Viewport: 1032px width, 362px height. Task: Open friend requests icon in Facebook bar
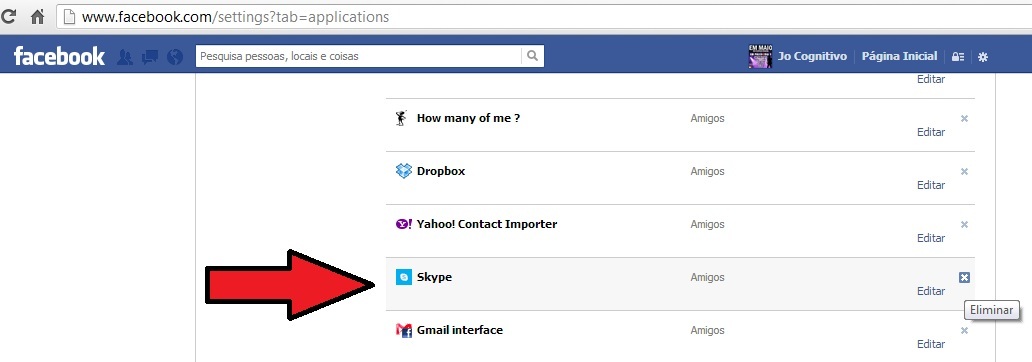tap(125, 57)
